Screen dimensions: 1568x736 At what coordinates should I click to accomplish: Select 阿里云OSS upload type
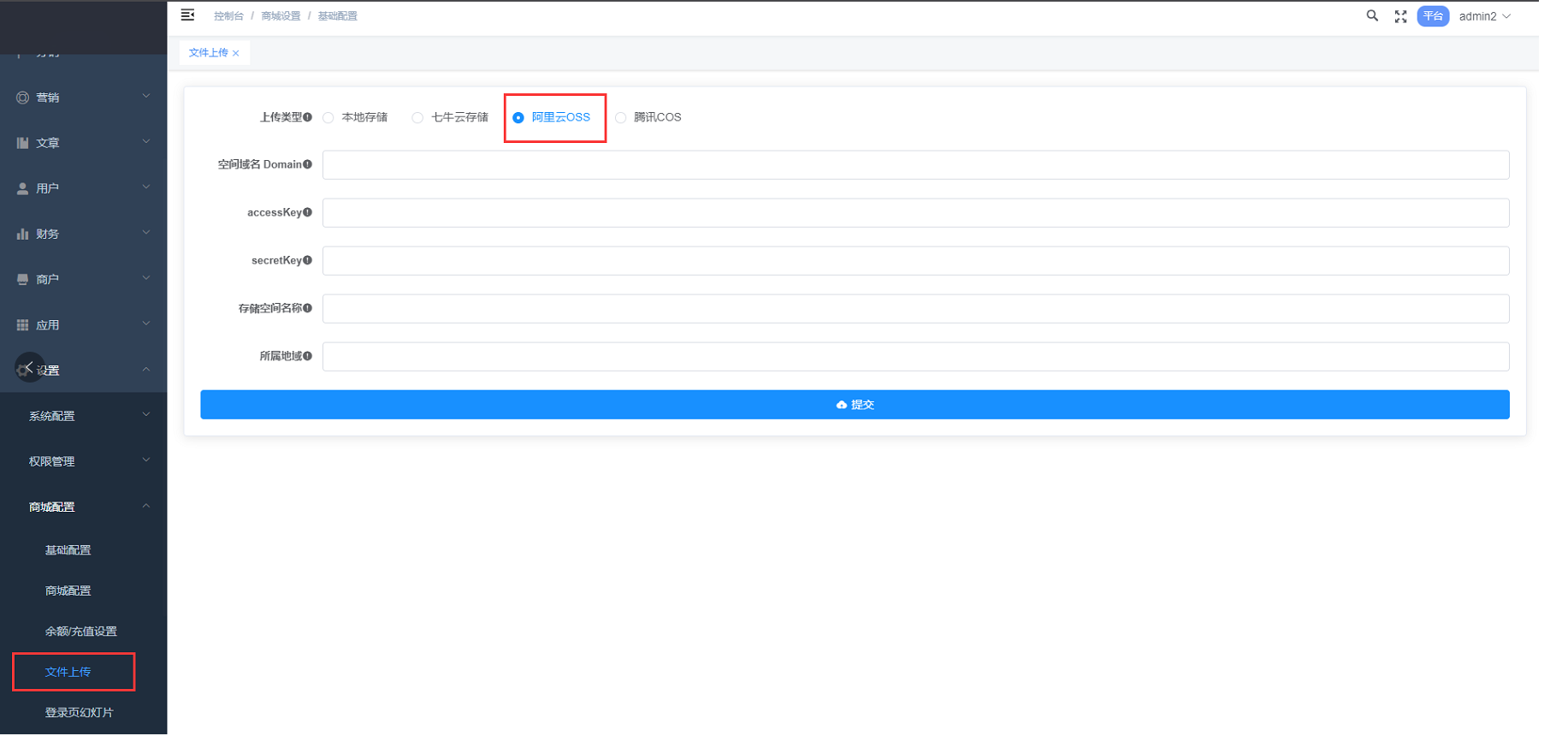552,117
